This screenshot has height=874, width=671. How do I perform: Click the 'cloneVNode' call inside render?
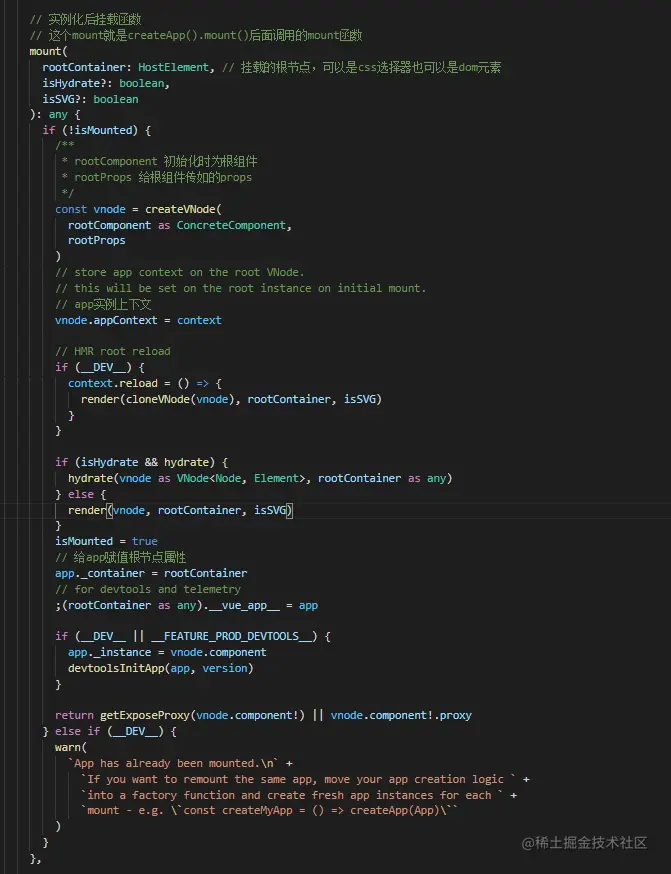[158, 399]
